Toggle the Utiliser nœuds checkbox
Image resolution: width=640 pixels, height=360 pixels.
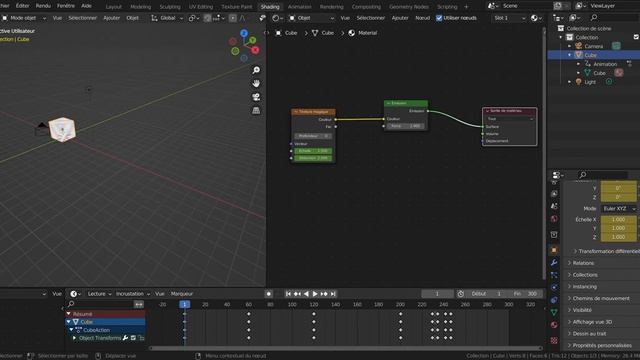pyautogui.click(x=439, y=18)
